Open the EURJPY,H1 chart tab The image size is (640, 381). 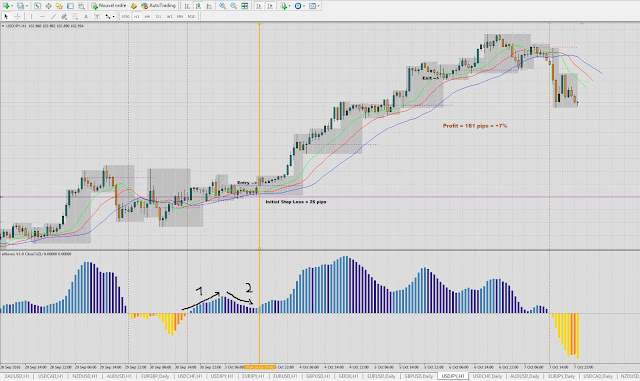[x=253, y=376]
